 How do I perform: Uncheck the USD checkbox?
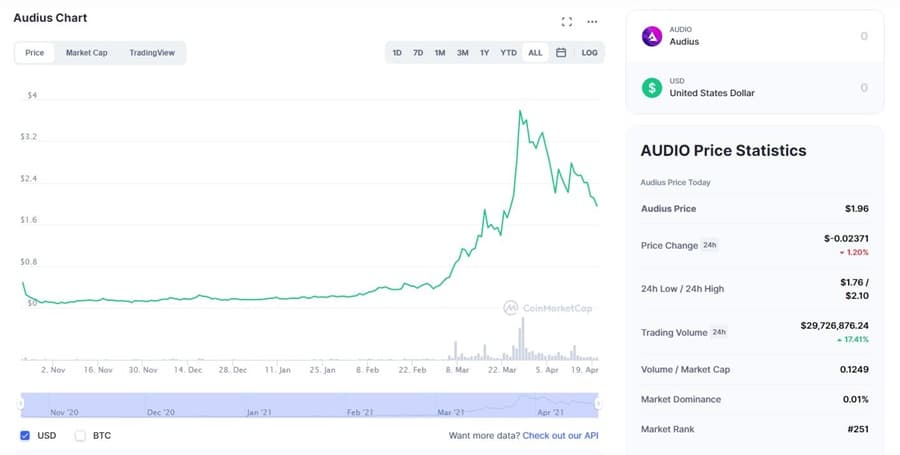[x=25, y=436]
